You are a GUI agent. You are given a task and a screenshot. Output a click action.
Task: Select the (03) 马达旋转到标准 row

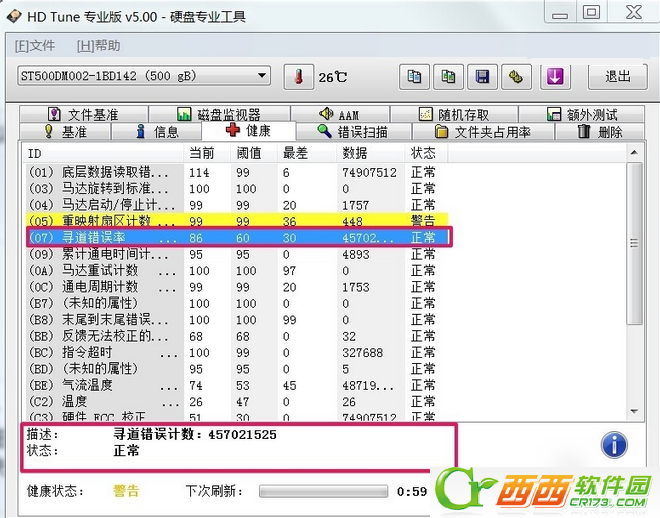click(x=237, y=189)
